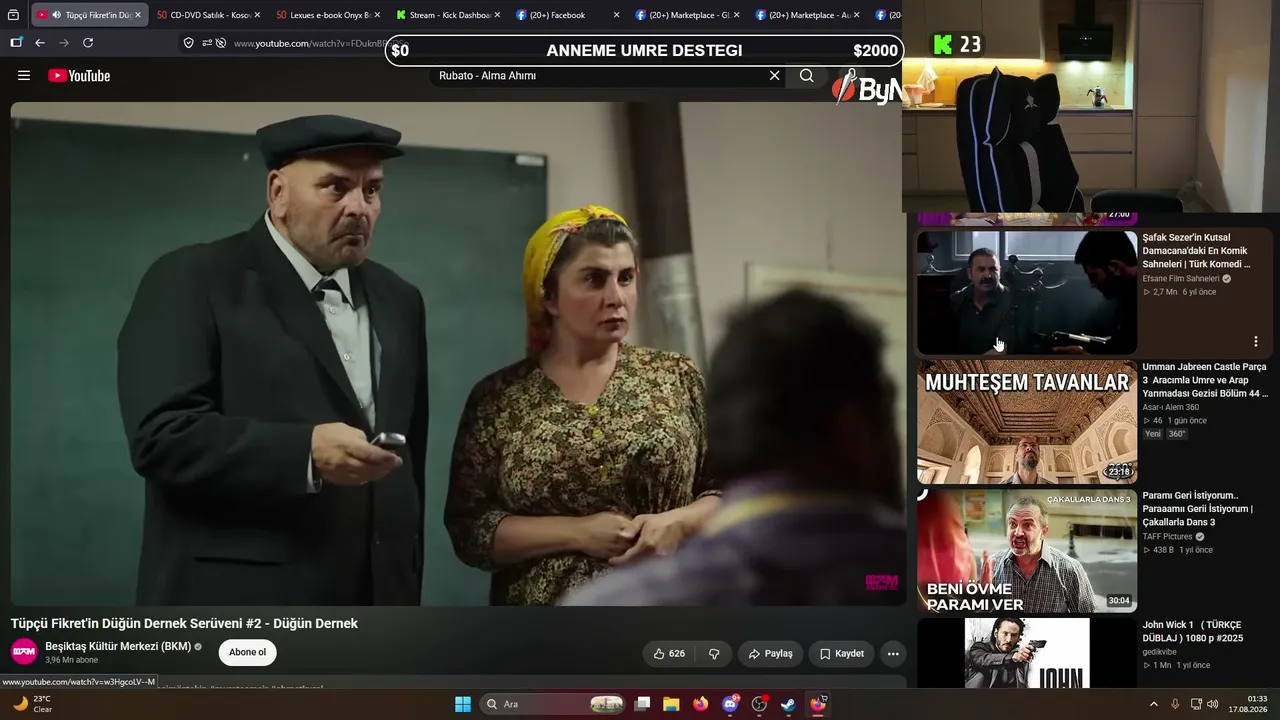Open the Paramı Geri İstiyorum video title
This screenshot has width=1280, height=720.
[x=1198, y=509]
